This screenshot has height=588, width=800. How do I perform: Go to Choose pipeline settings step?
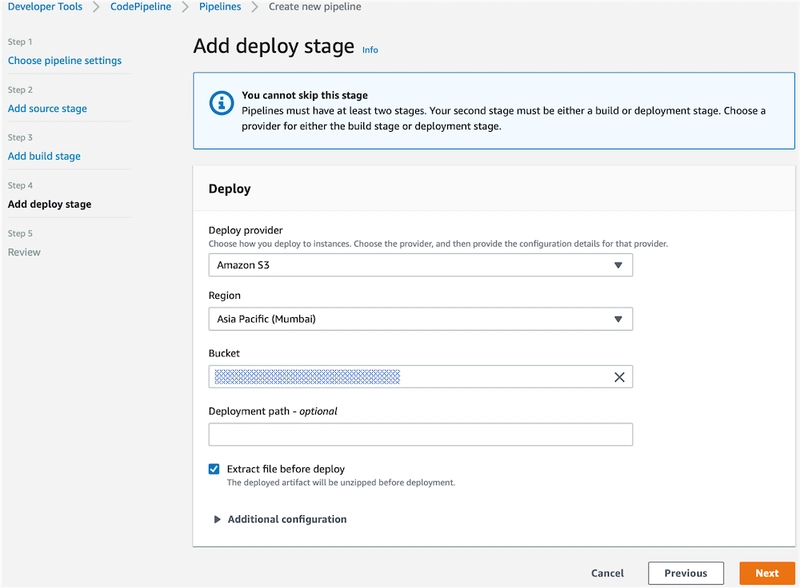pos(65,61)
